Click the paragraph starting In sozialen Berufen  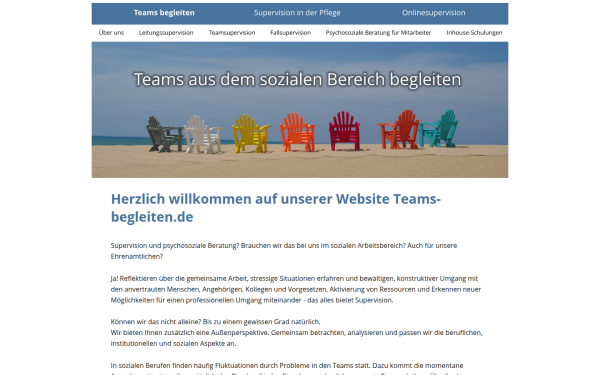287,369
